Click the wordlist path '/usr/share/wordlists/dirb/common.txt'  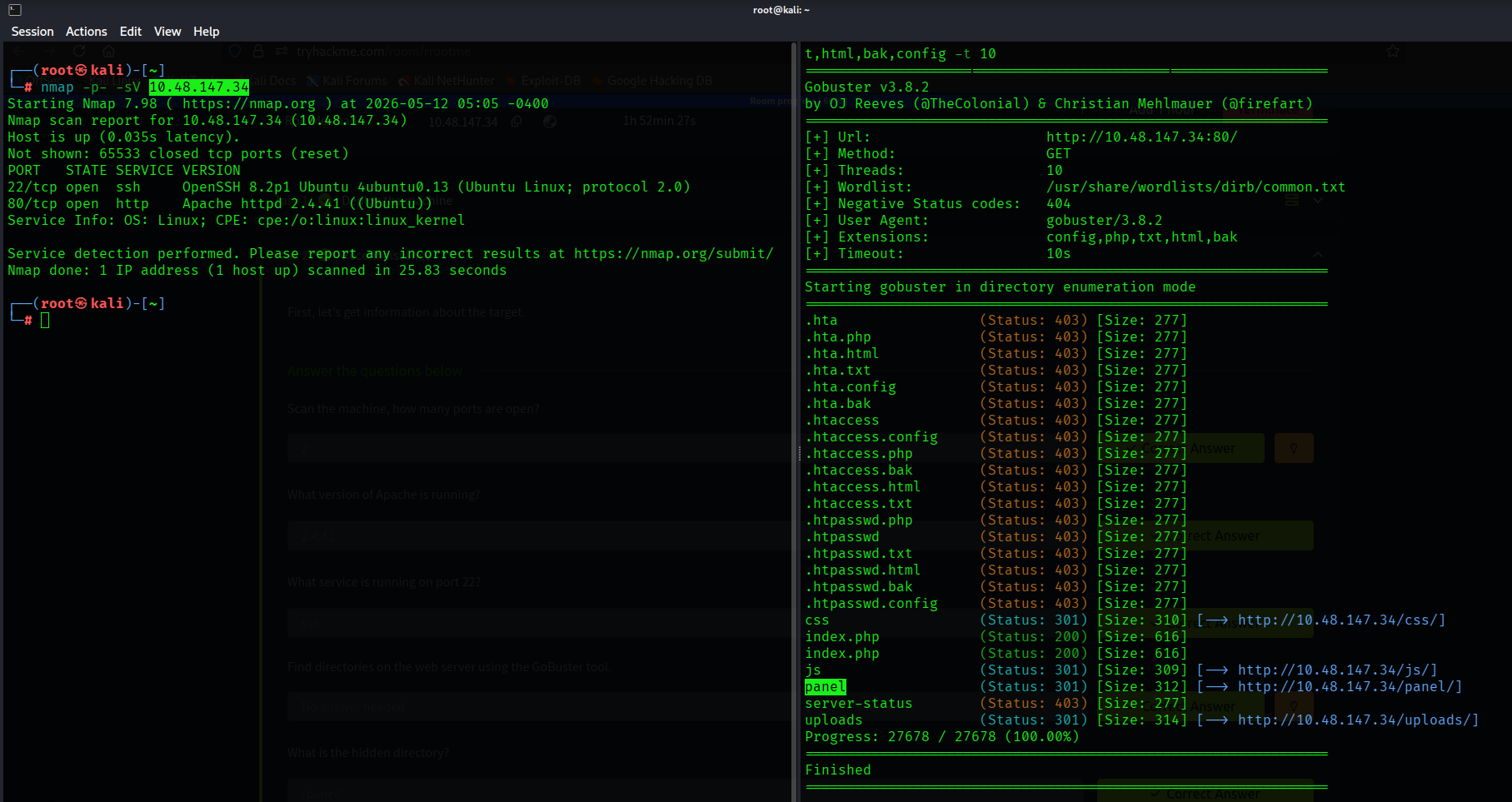coord(1196,187)
